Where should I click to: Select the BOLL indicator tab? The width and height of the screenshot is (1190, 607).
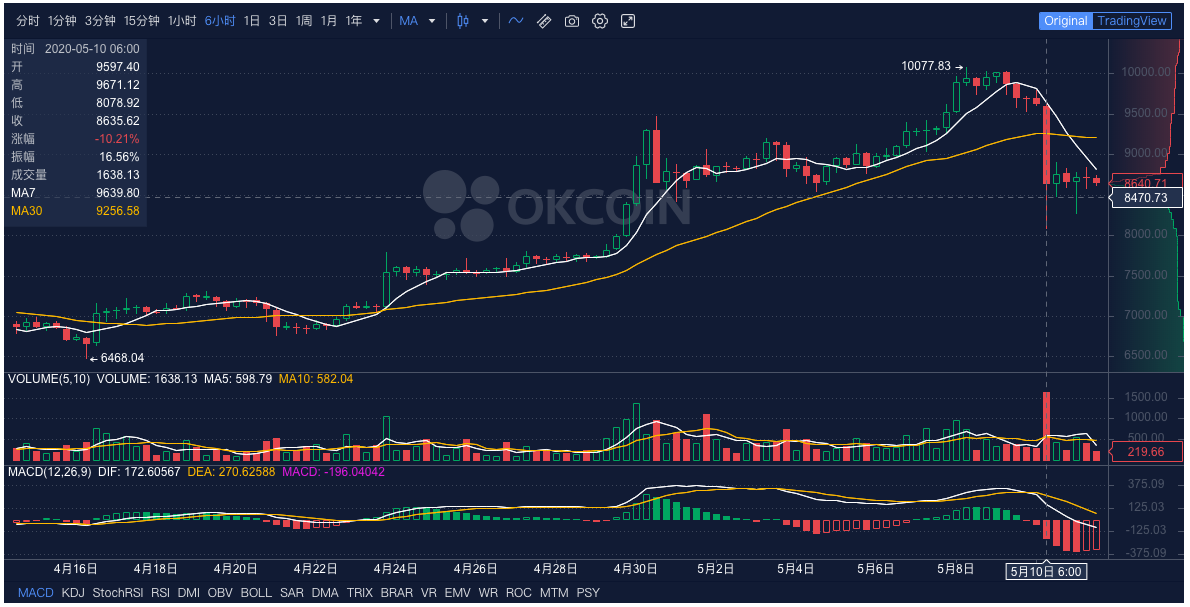tap(256, 592)
